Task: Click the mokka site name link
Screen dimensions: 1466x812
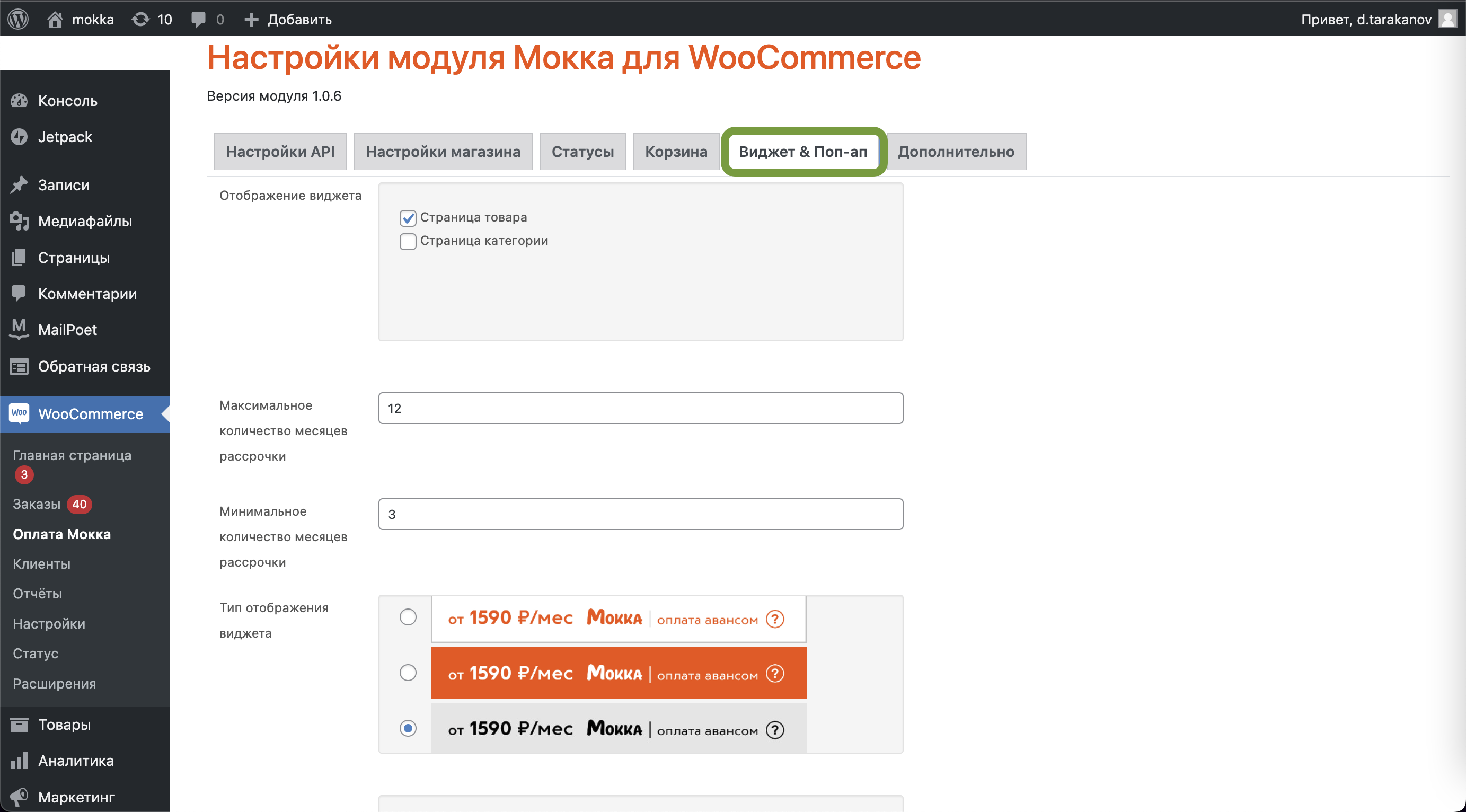Action: tap(93, 20)
